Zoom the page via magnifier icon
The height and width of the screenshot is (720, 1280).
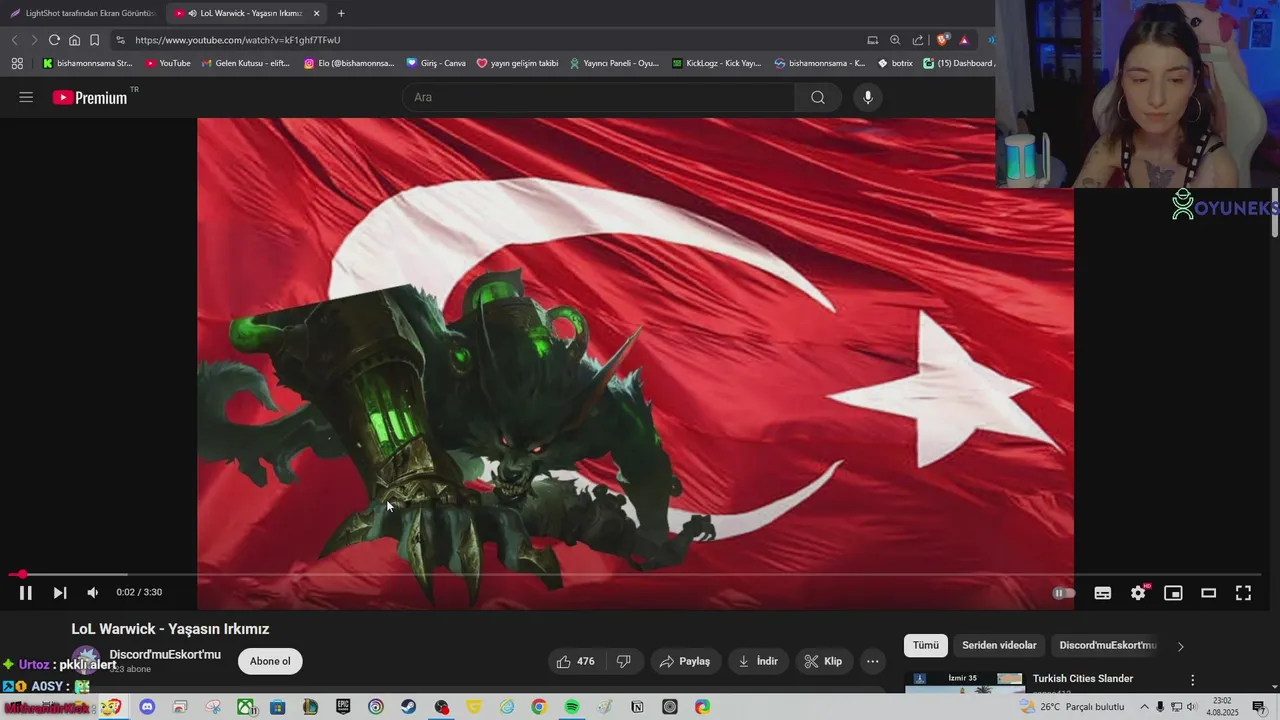point(895,40)
